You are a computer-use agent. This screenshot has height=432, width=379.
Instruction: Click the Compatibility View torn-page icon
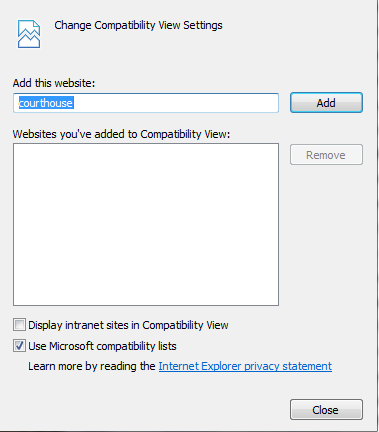tap(29, 34)
